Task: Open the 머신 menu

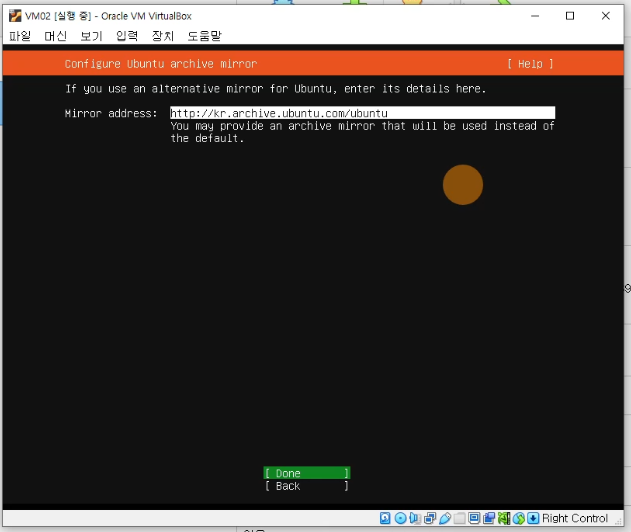Action: coord(56,36)
